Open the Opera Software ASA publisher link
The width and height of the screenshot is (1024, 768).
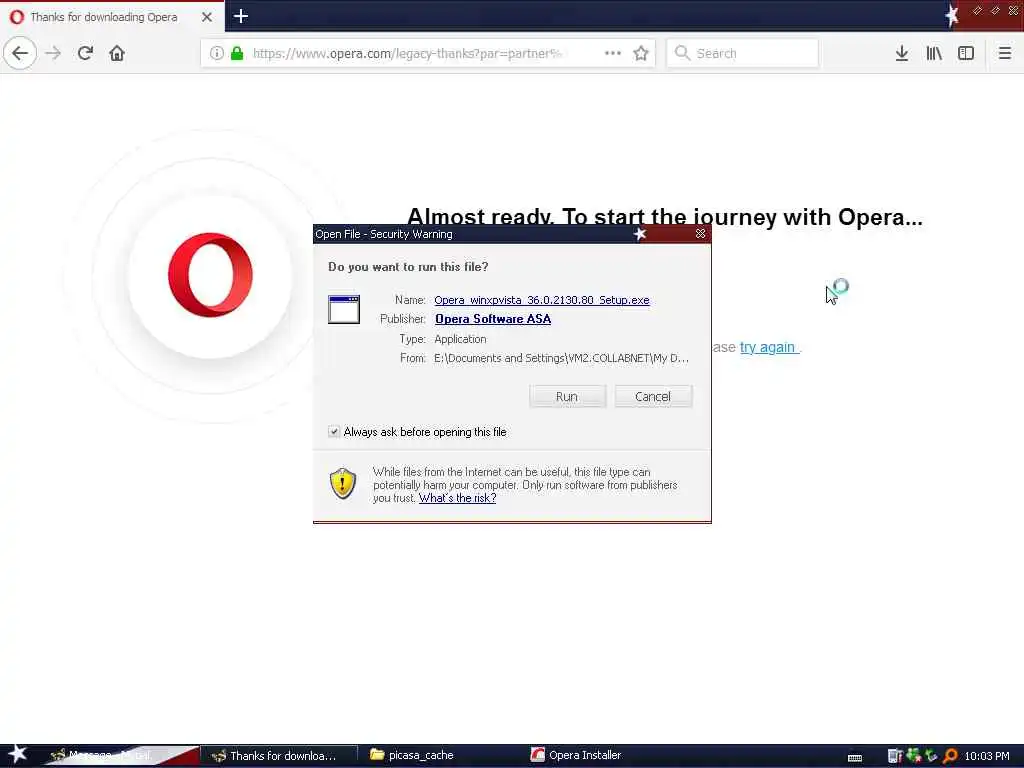[x=493, y=319]
